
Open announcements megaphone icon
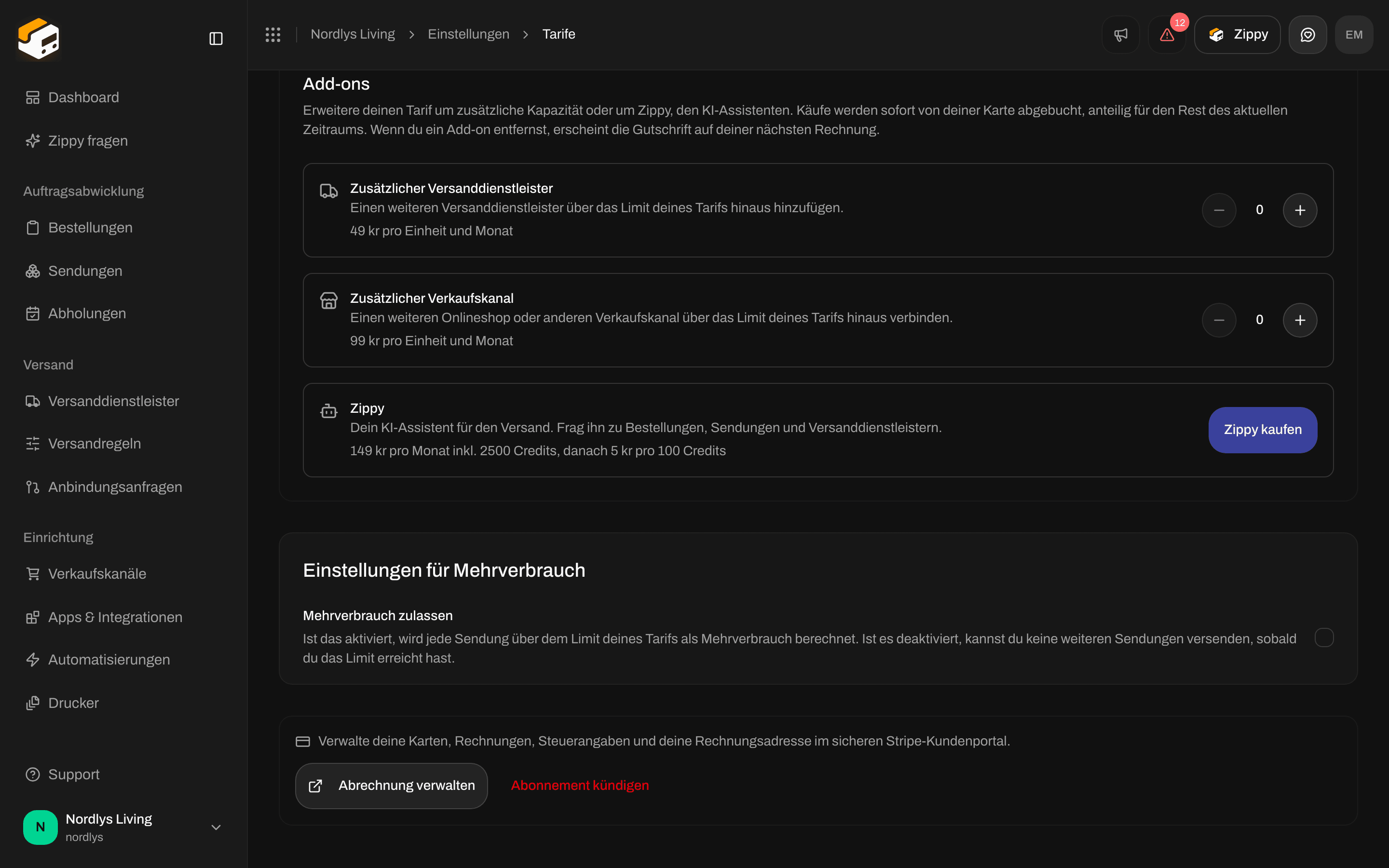[x=1120, y=34]
